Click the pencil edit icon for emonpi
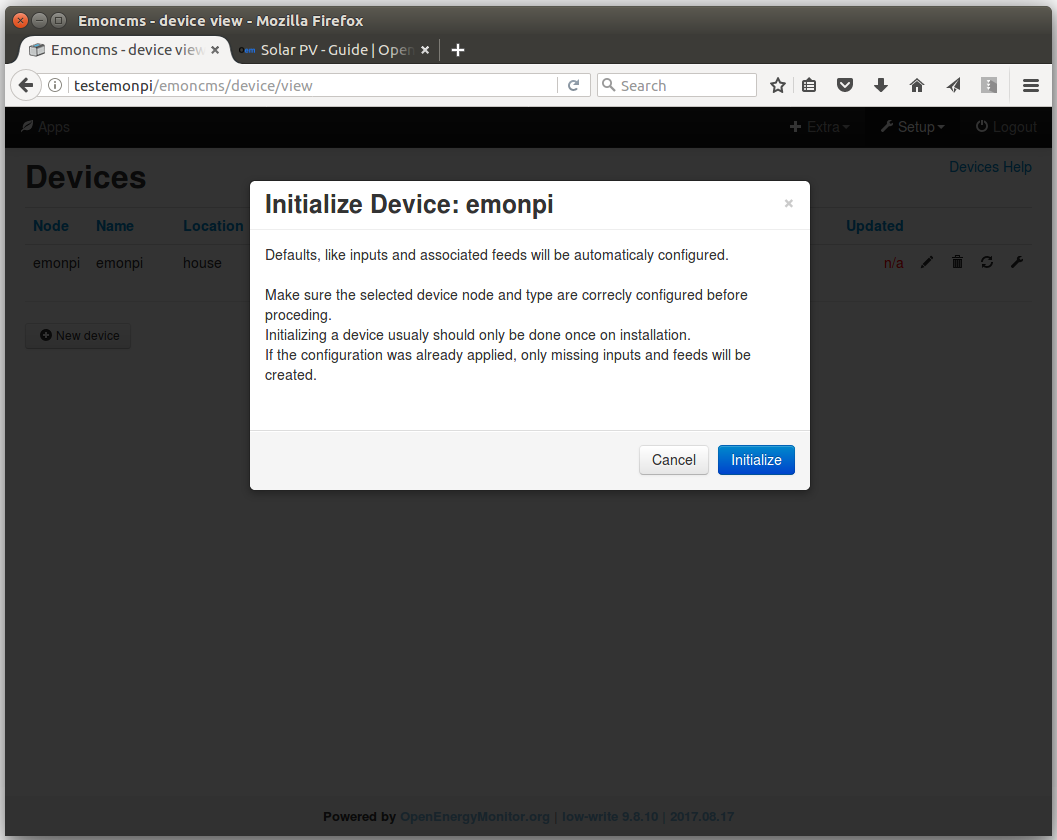Image resolution: width=1057 pixels, height=840 pixels. (x=927, y=262)
